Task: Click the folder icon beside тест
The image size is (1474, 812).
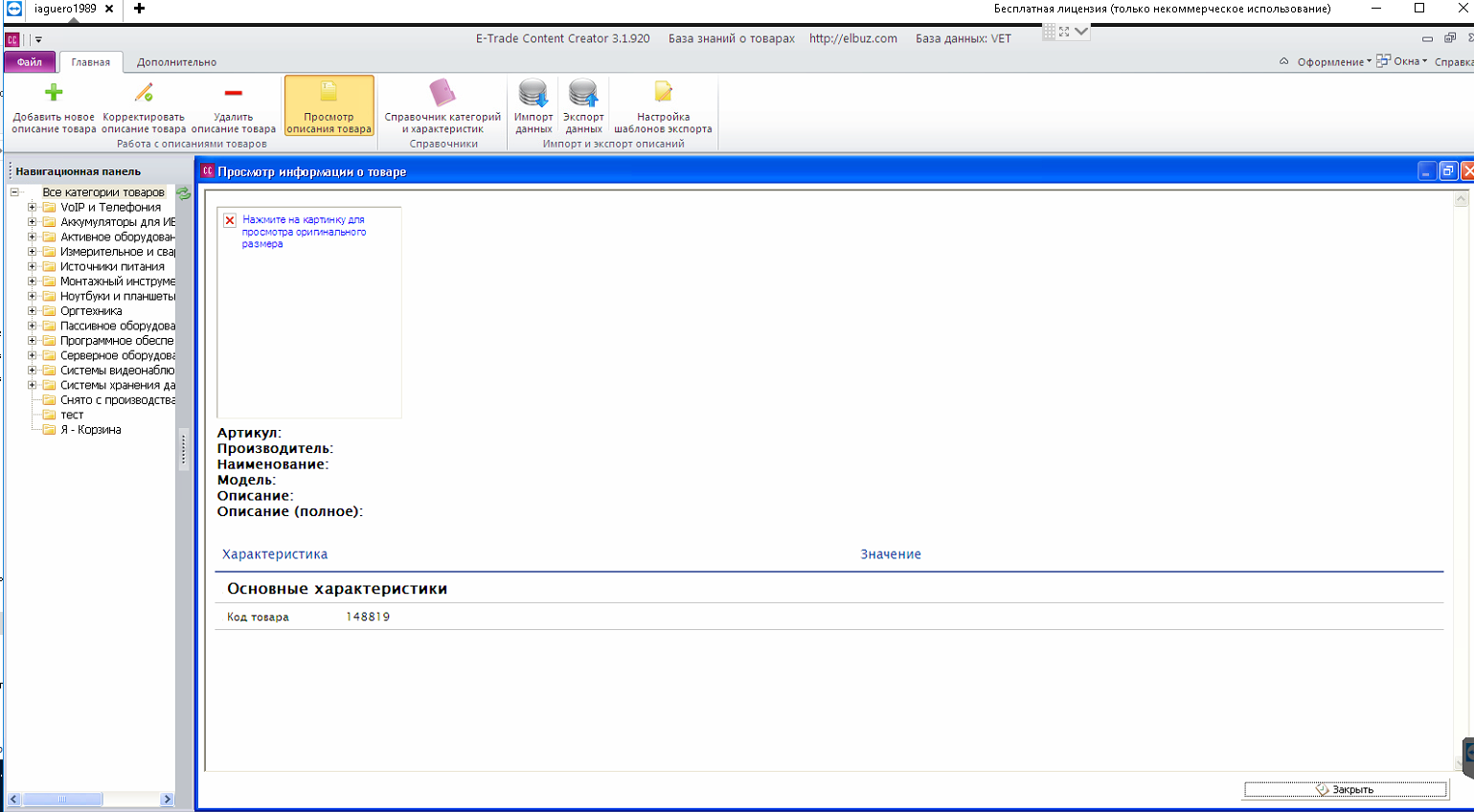Action: [49, 415]
